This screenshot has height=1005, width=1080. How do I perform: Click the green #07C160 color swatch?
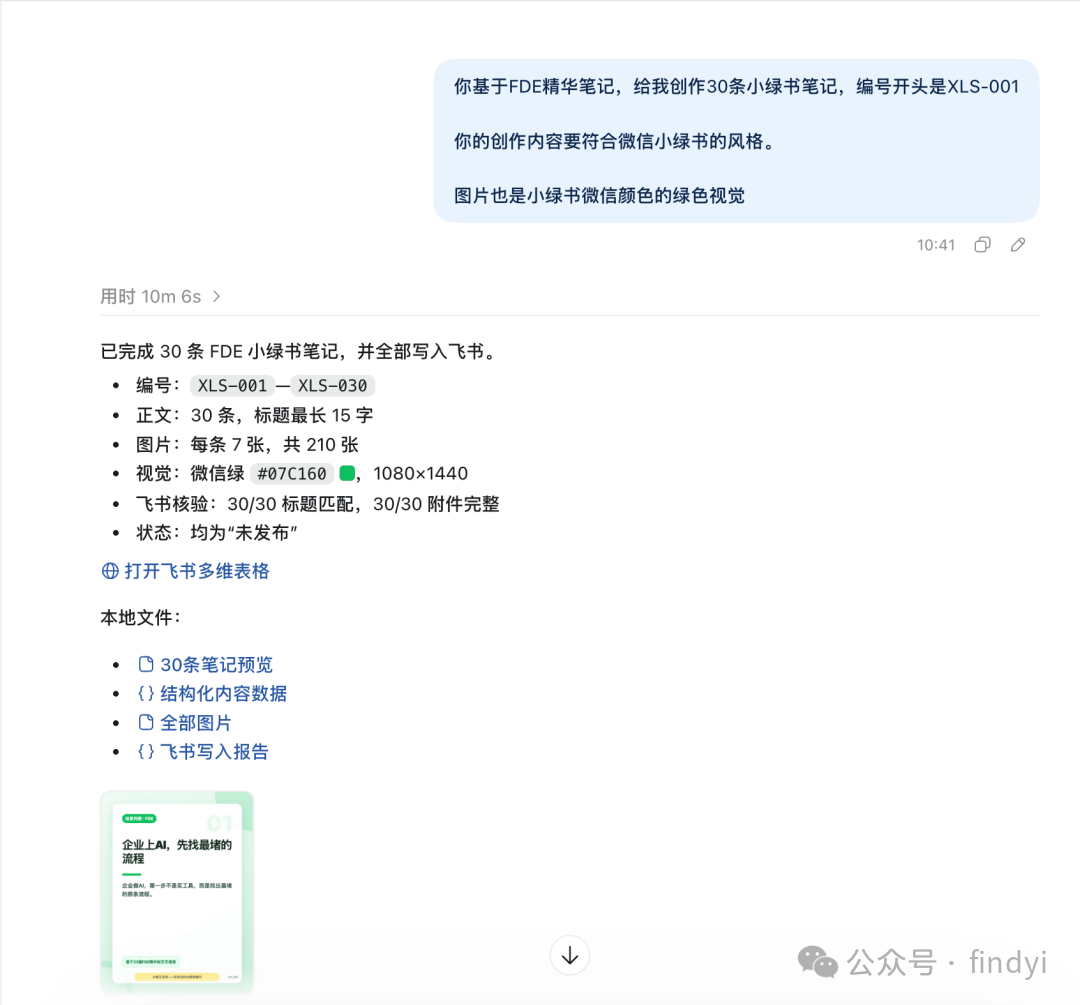(x=347, y=473)
